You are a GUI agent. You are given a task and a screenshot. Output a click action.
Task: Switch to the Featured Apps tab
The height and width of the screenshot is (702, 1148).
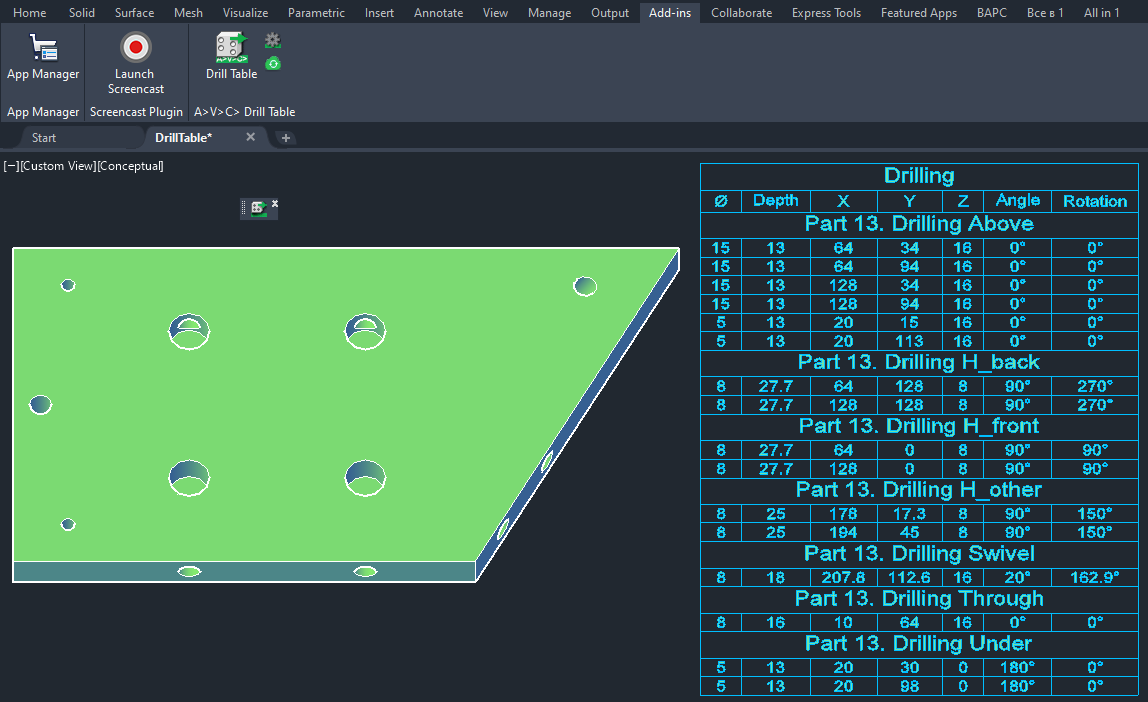click(918, 13)
